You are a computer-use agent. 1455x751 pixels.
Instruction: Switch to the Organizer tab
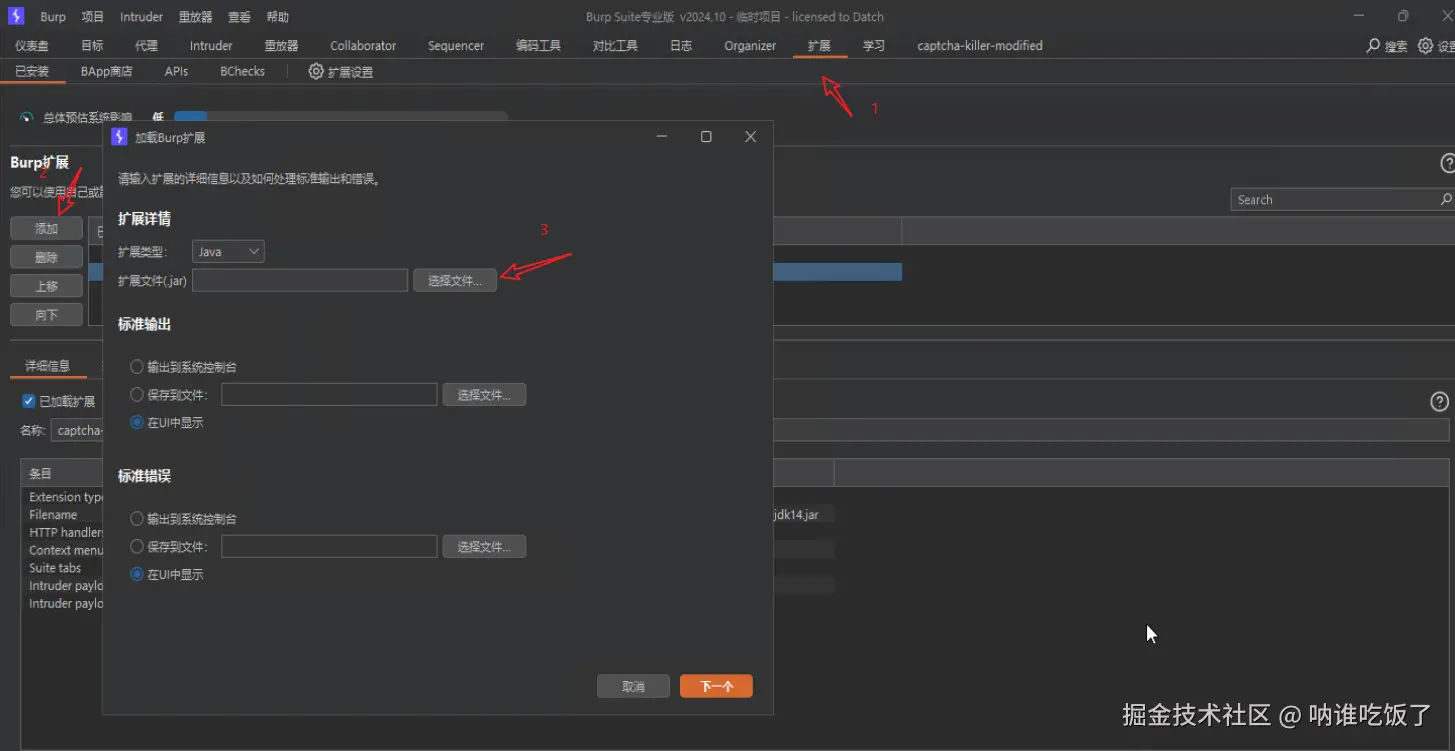[750, 46]
